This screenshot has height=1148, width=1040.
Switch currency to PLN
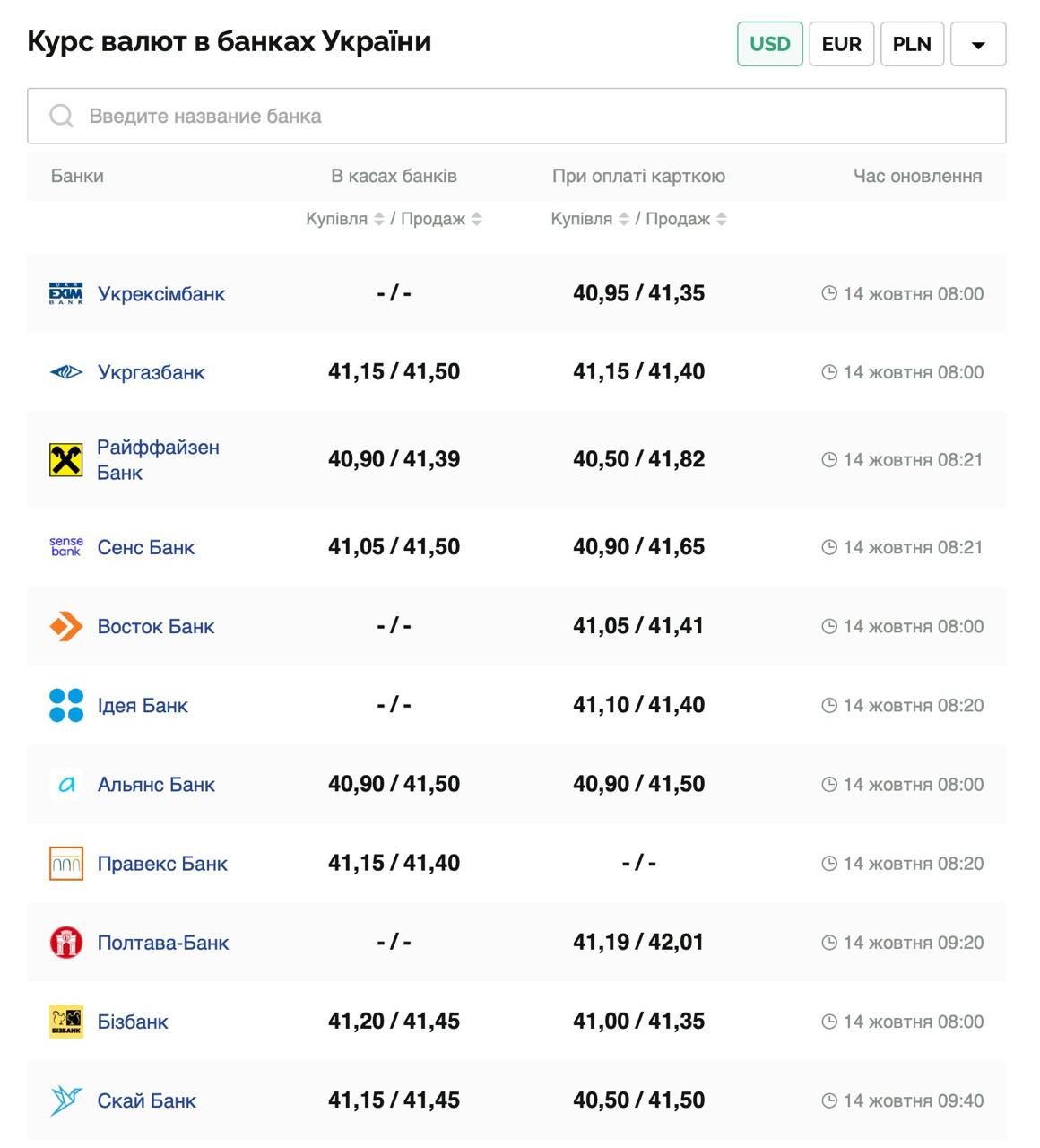[x=912, y=44]
